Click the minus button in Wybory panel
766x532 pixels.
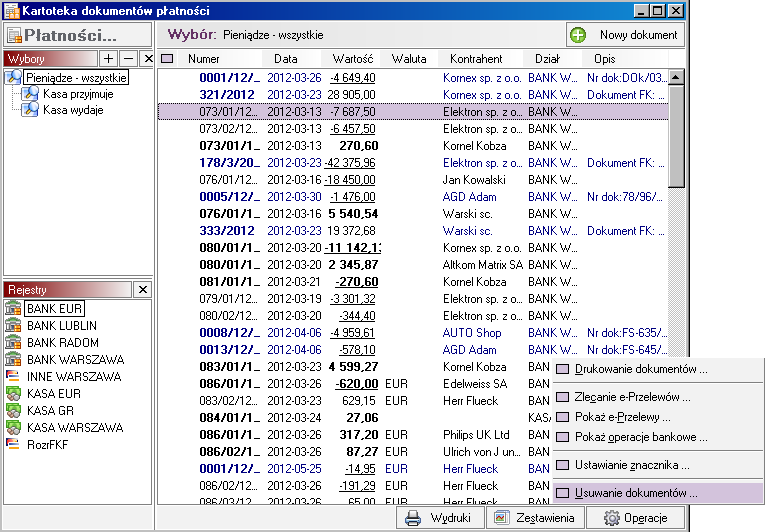128,59
